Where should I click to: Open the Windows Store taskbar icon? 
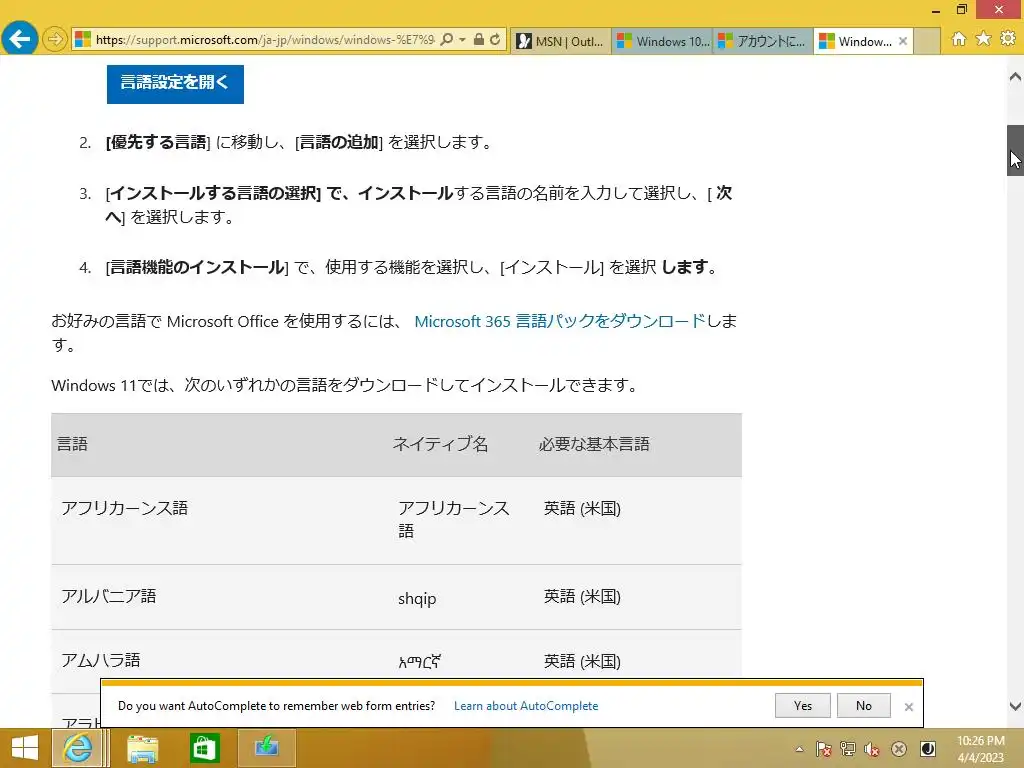point(204,748)
